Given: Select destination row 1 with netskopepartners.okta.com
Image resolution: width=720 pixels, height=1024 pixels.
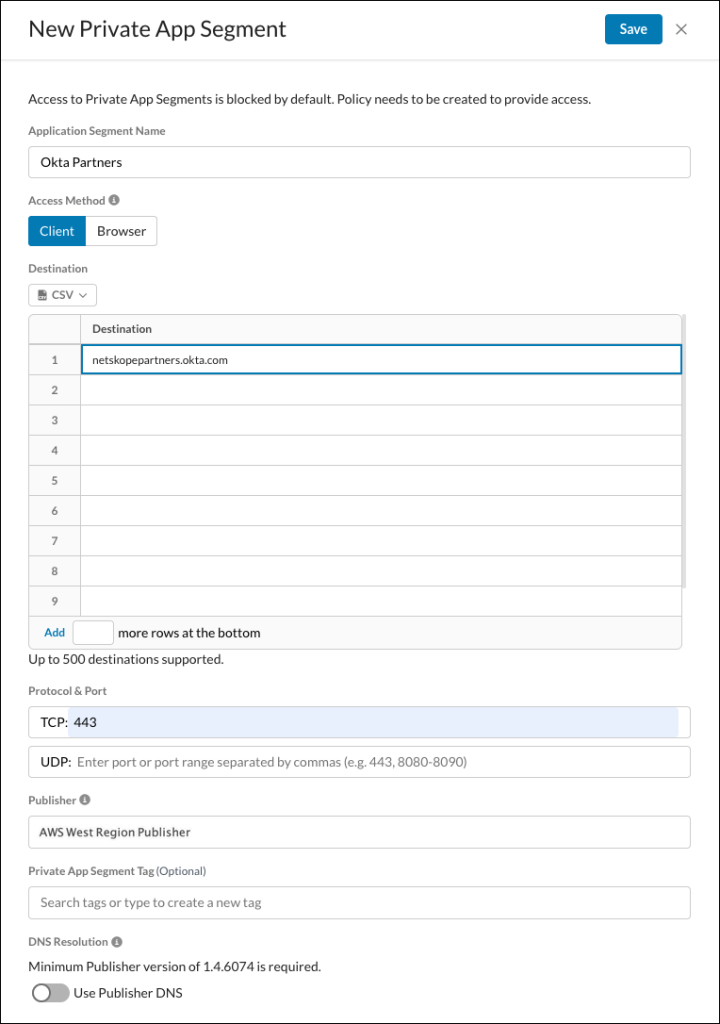Looking at the screenshot, I should coord(381,360).
